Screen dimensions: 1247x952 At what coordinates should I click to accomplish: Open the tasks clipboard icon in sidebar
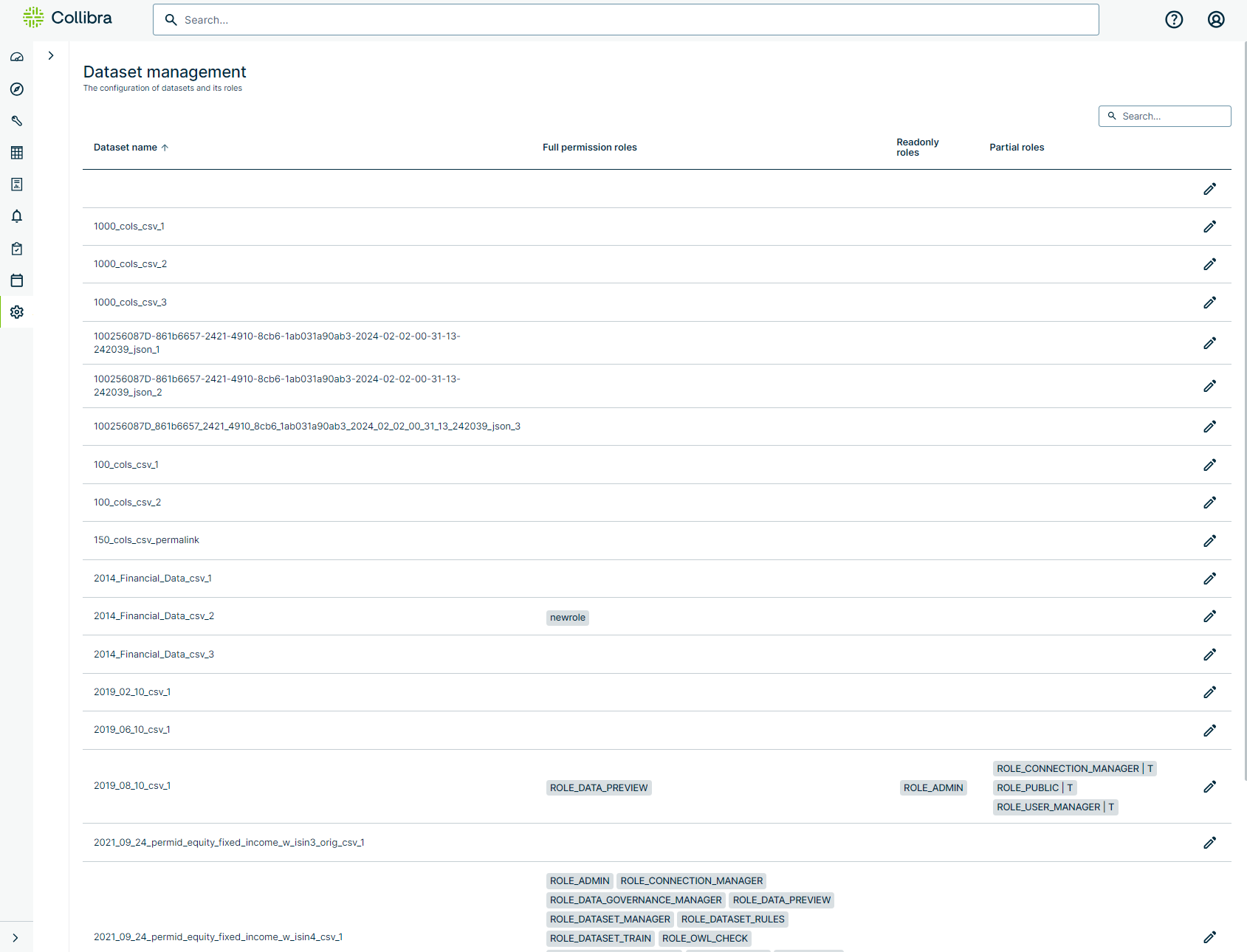coord(16,249)
